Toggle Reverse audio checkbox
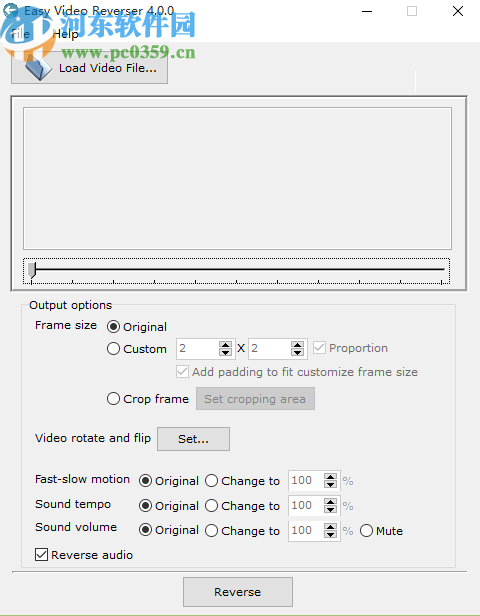The height and width of the screenshot is (616, 480). tap(84, 555)
